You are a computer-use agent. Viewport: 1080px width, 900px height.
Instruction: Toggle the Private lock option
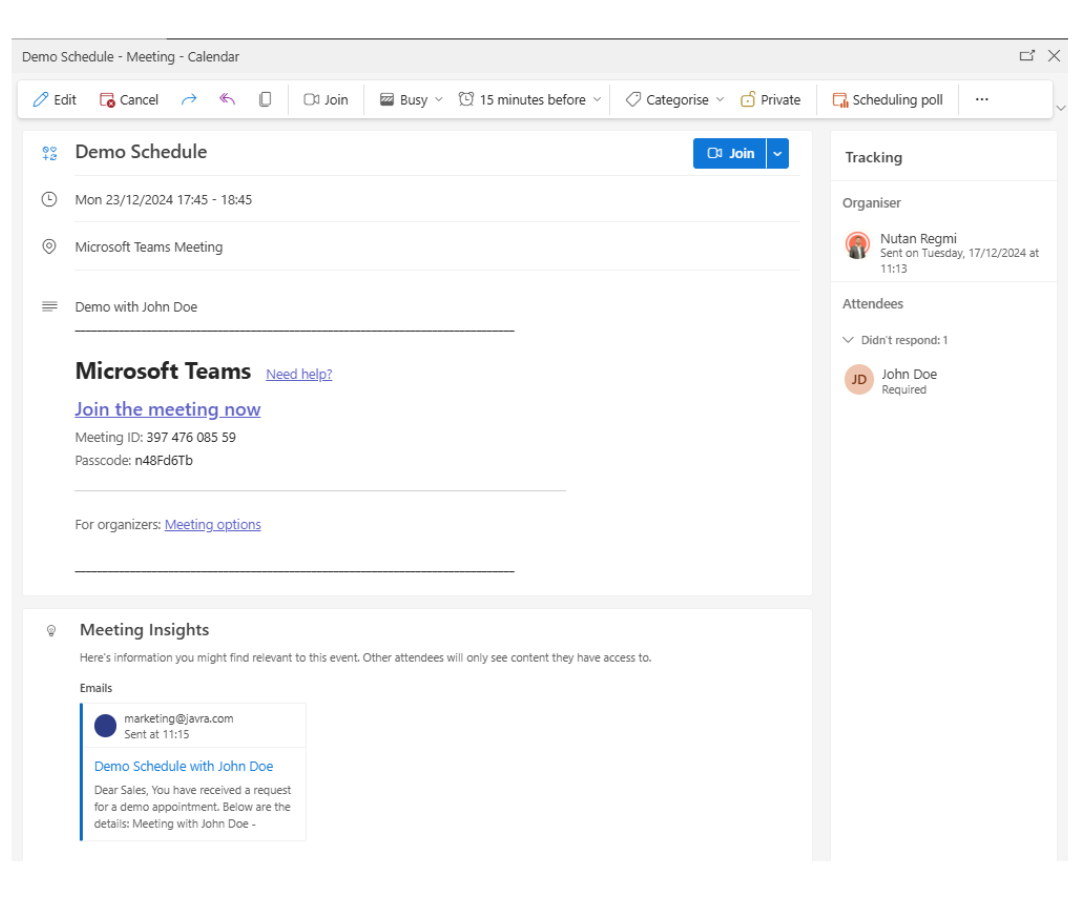tap(771, 100)
